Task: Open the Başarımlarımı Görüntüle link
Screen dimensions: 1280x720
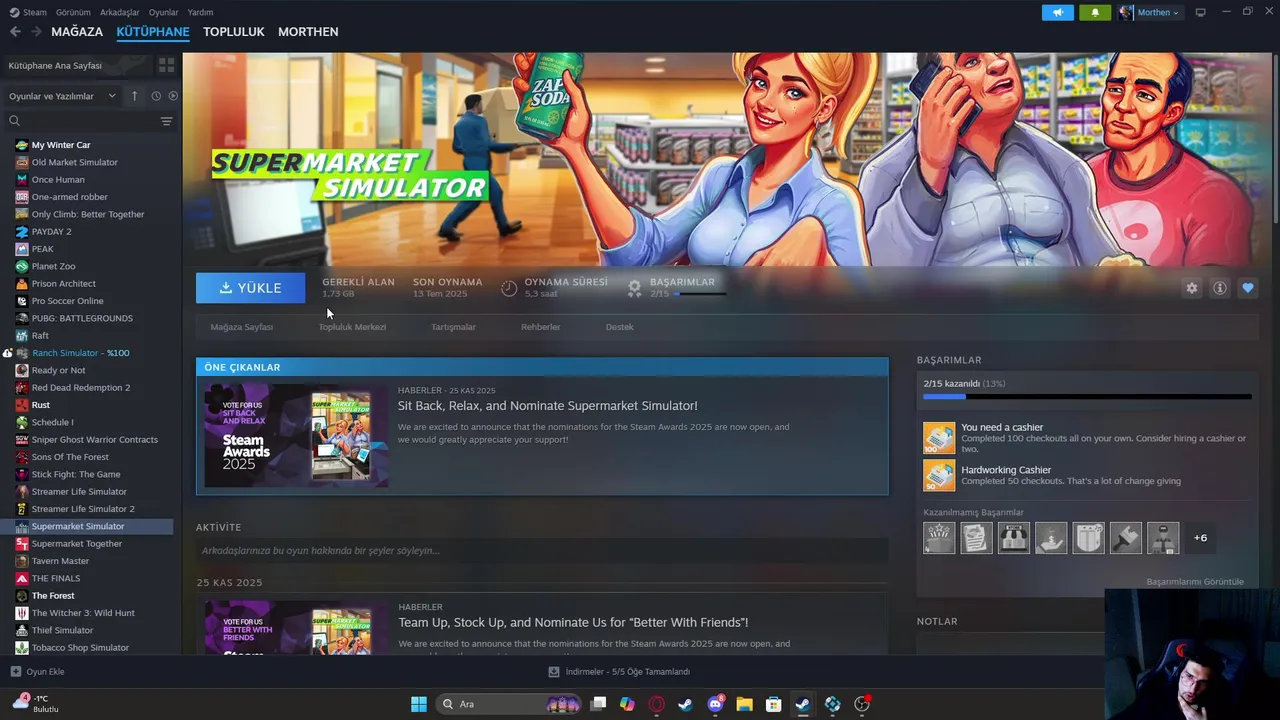Action: pos(1195,582)
